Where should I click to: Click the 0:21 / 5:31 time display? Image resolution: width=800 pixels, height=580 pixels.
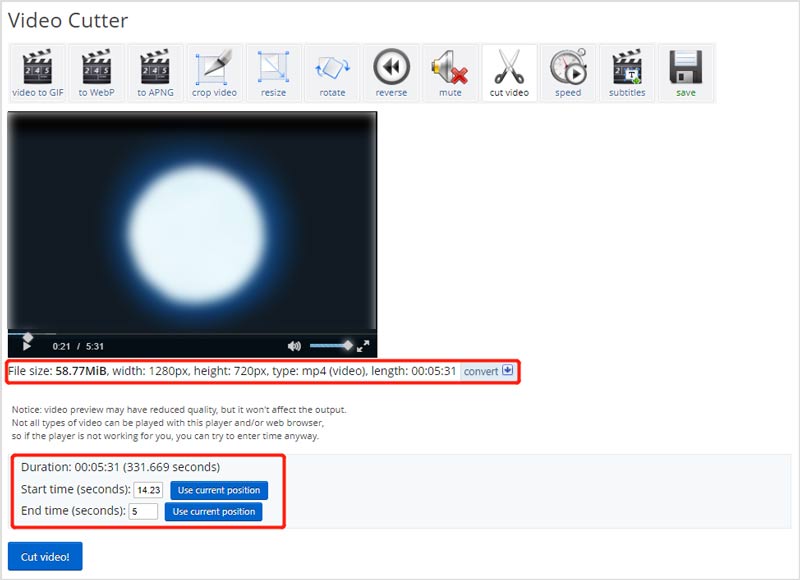tap(78, 346)
